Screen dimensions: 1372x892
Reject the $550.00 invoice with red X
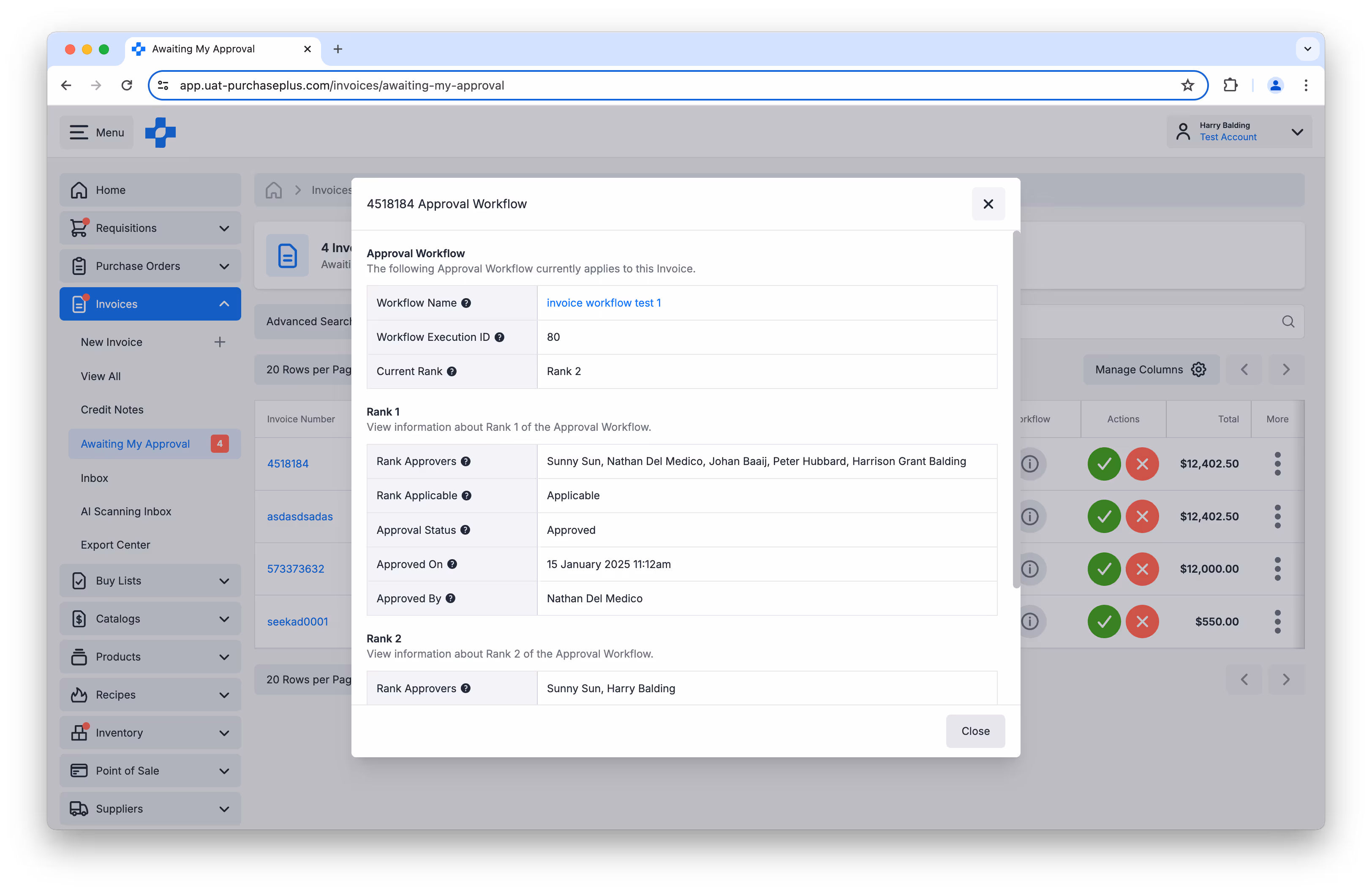click(x=1142, y=622)
